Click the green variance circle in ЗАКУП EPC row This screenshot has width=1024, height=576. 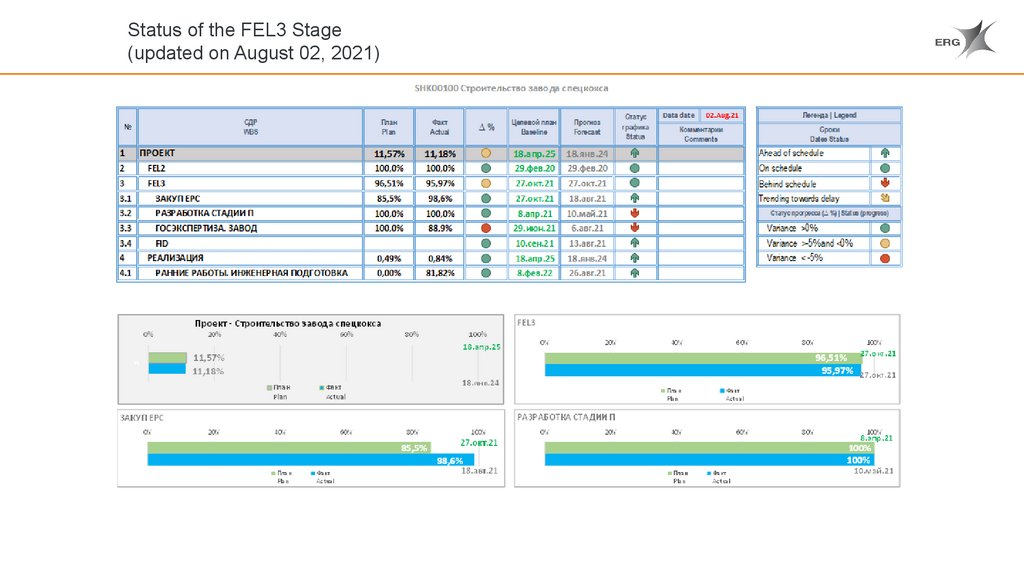pyautogui.click(x=485, y=199)
